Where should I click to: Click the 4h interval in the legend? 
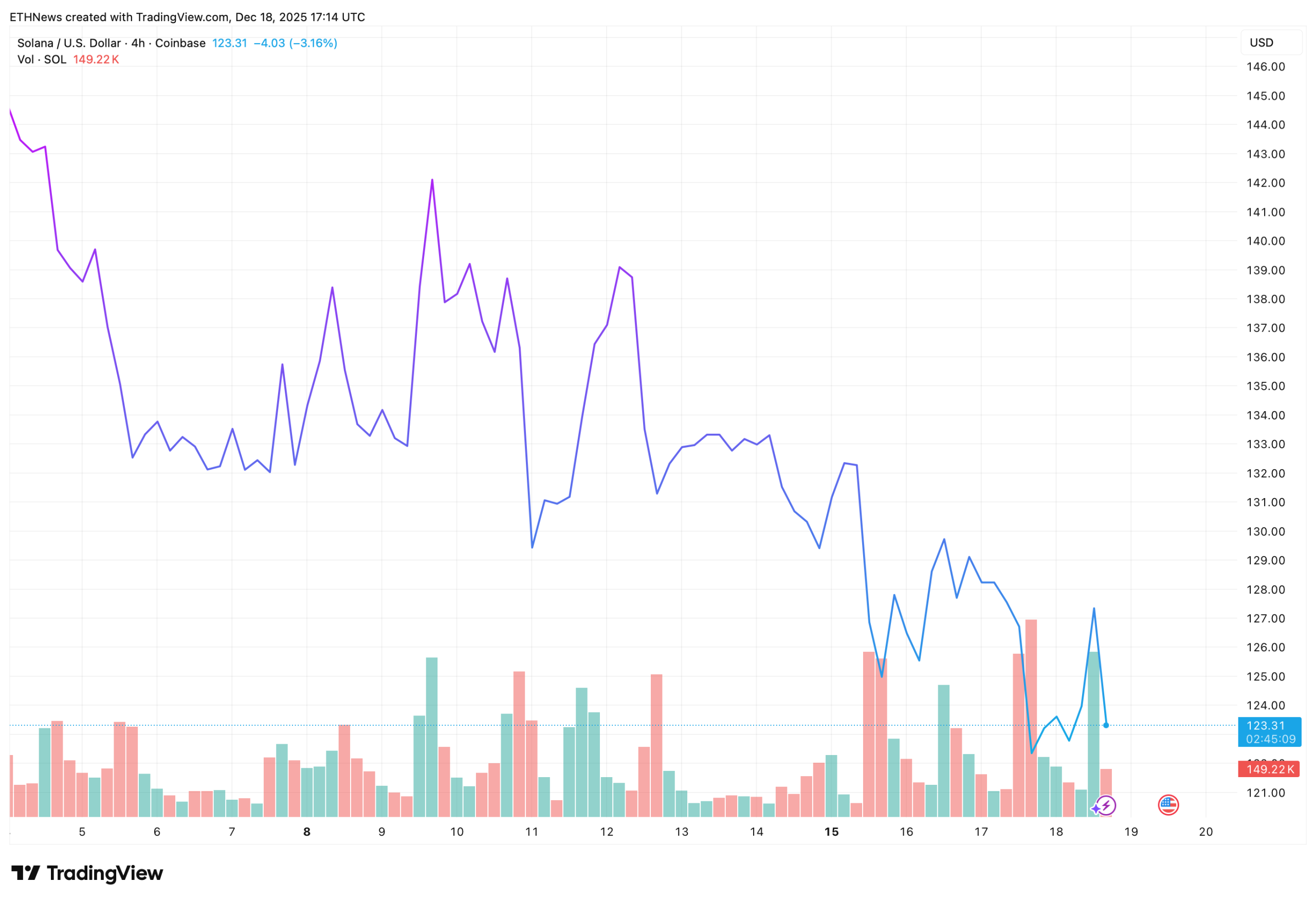tap(138, 43)
